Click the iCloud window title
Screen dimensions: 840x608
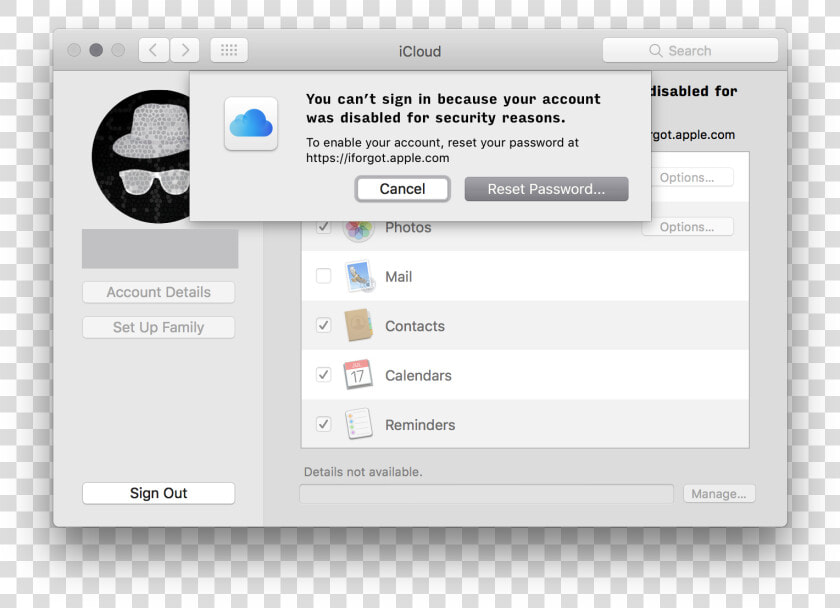pos(420,51)
